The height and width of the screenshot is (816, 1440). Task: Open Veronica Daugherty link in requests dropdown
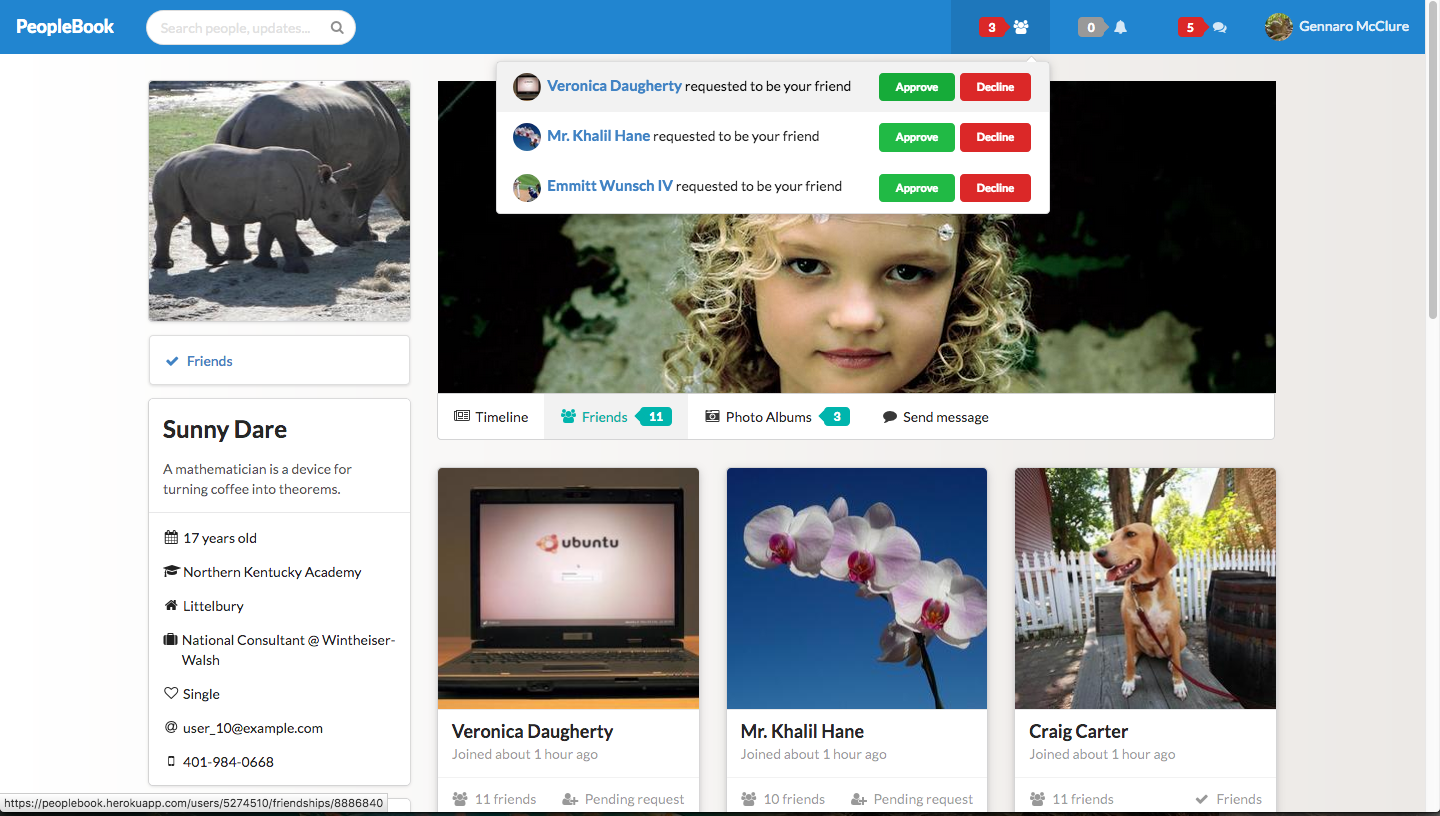614,86
